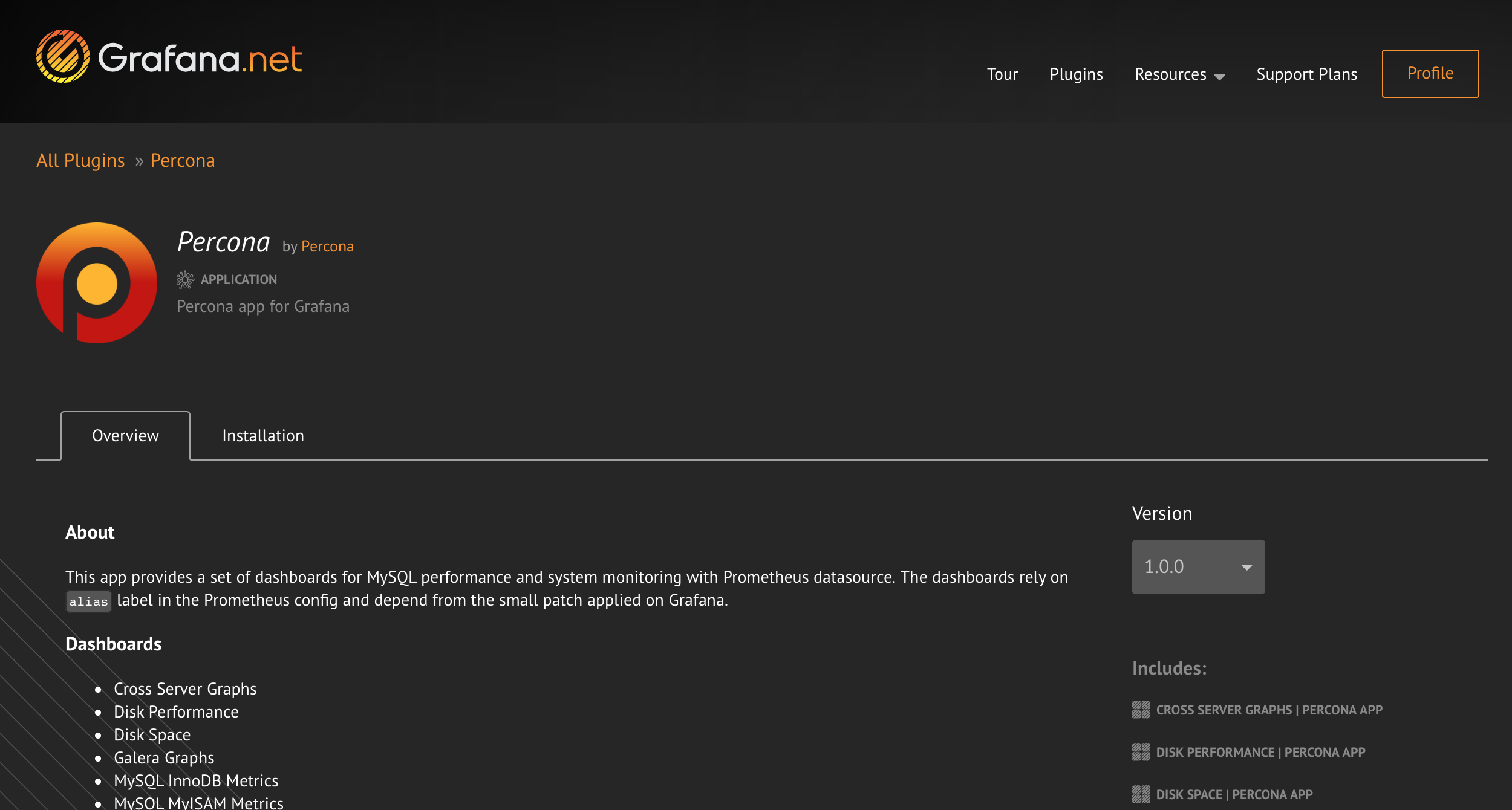Click the Percona plugin logo image
Viewport: 1512px width, 810px height.
click(97, 282)
